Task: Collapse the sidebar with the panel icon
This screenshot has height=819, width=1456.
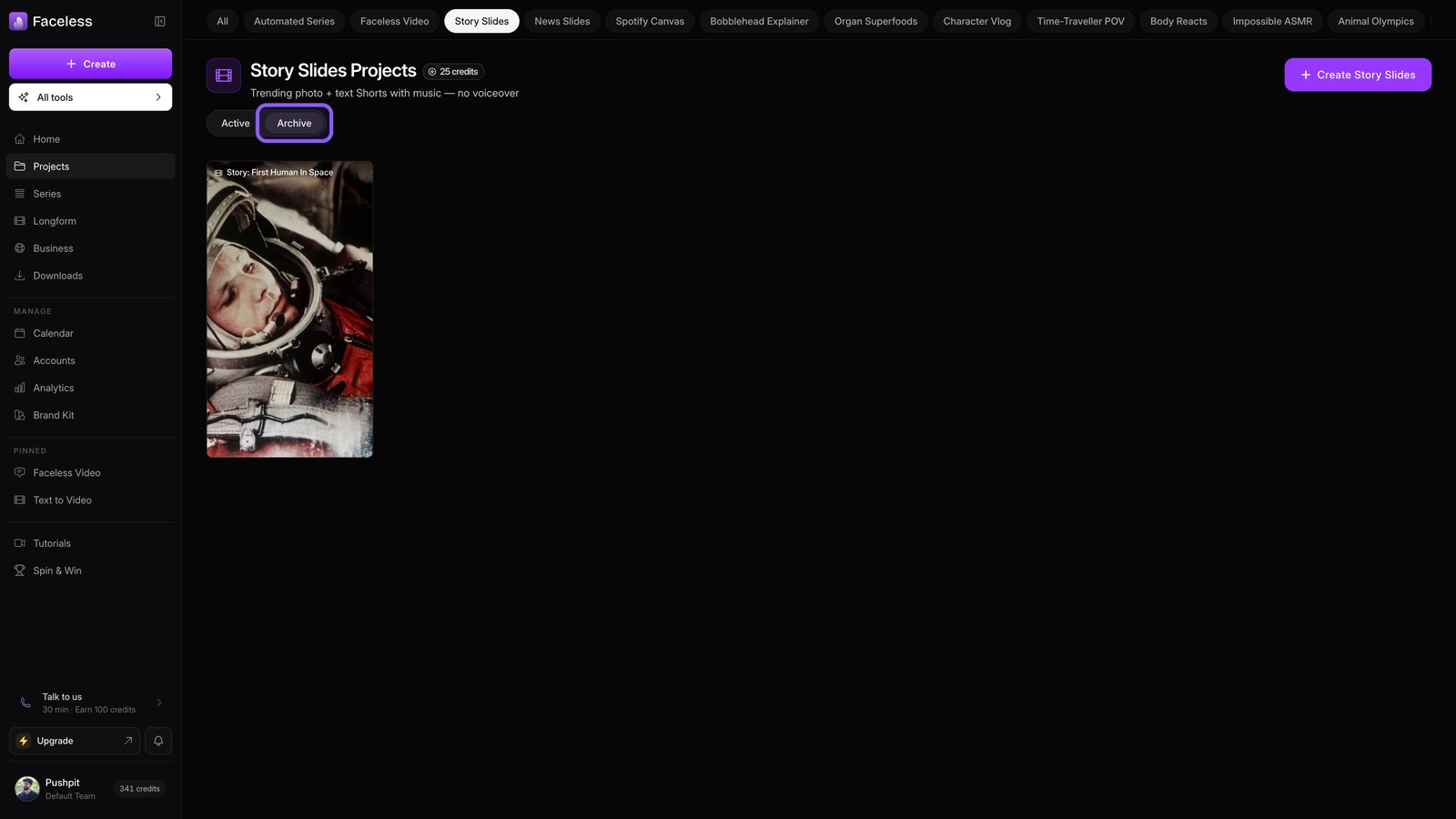Action: [160, 21]
